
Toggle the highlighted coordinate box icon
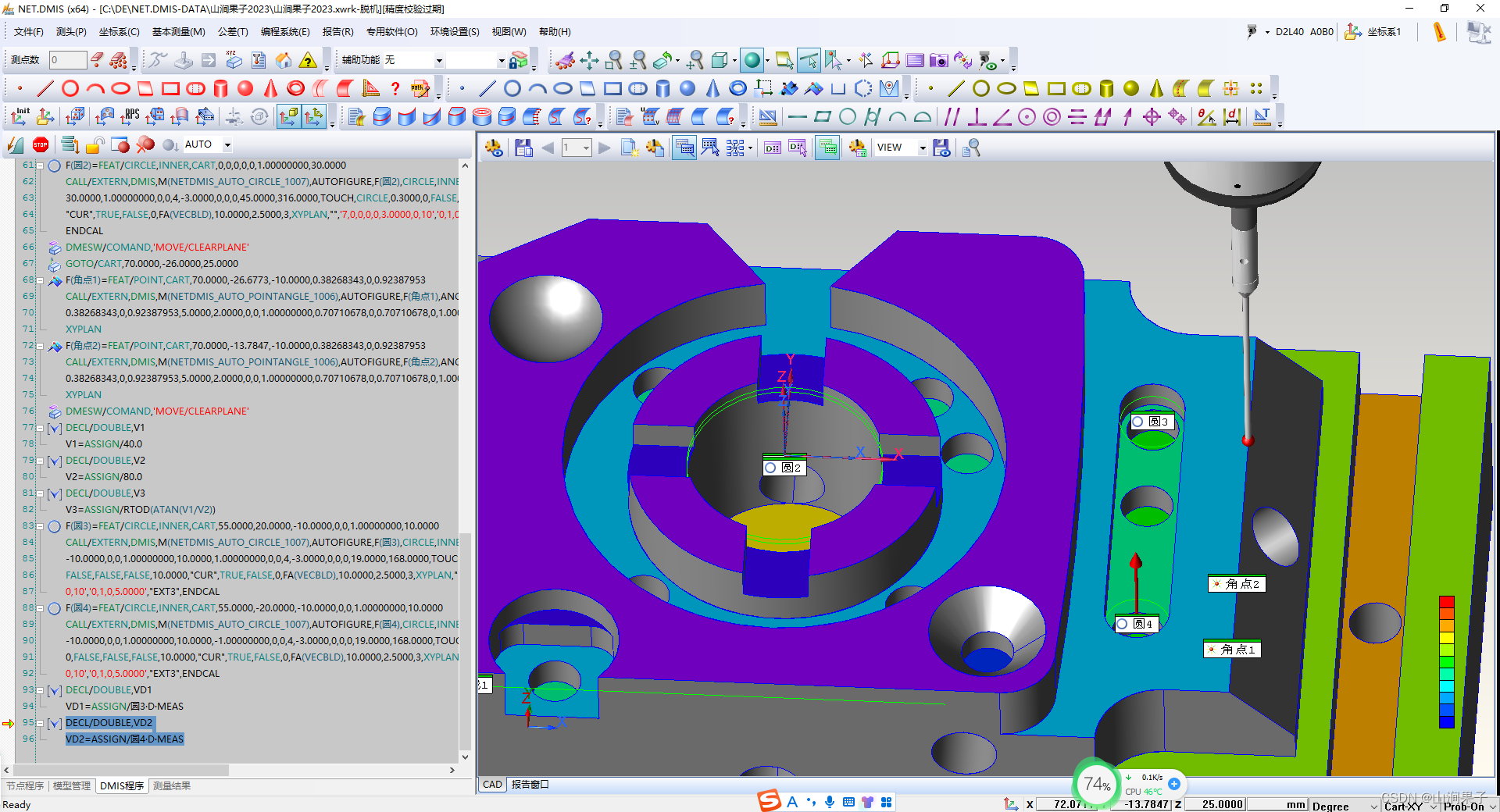pyautogui.click(x=288, y=117)
